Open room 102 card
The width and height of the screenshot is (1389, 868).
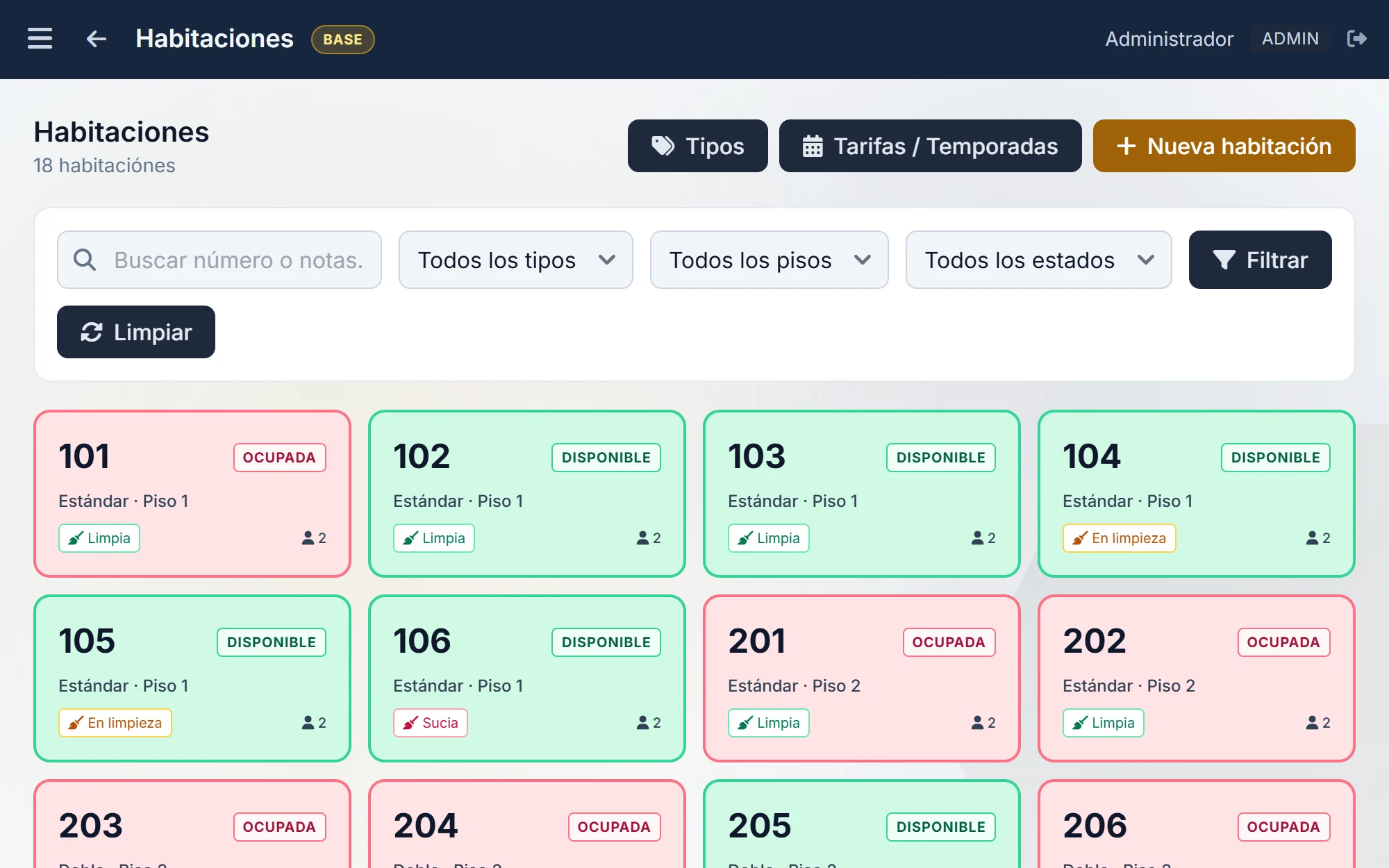527,494
